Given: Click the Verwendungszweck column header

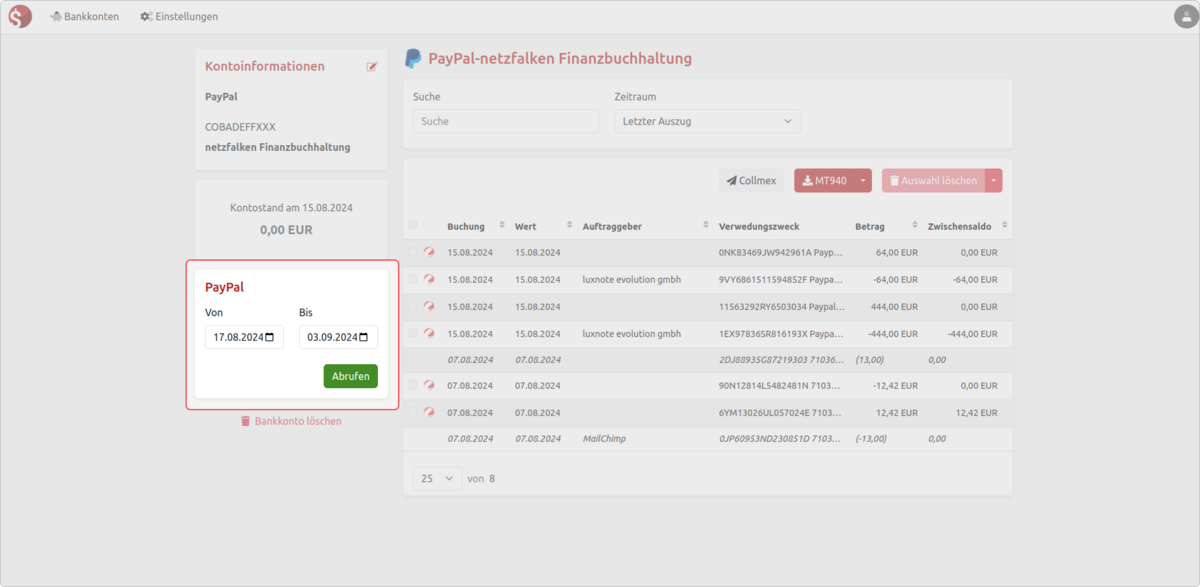Looking at the screenshot, I should [x=759, y=226].
